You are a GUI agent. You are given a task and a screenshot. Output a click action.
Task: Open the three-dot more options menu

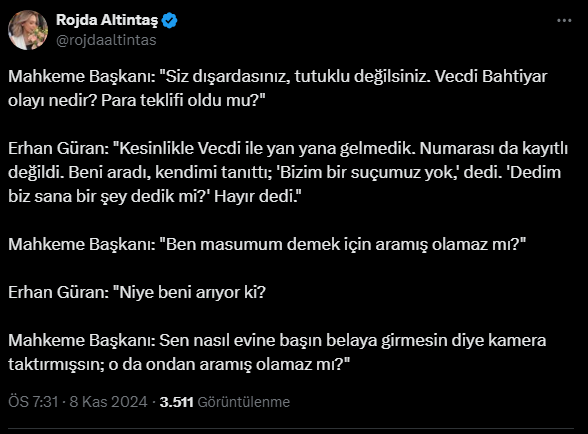564,21
